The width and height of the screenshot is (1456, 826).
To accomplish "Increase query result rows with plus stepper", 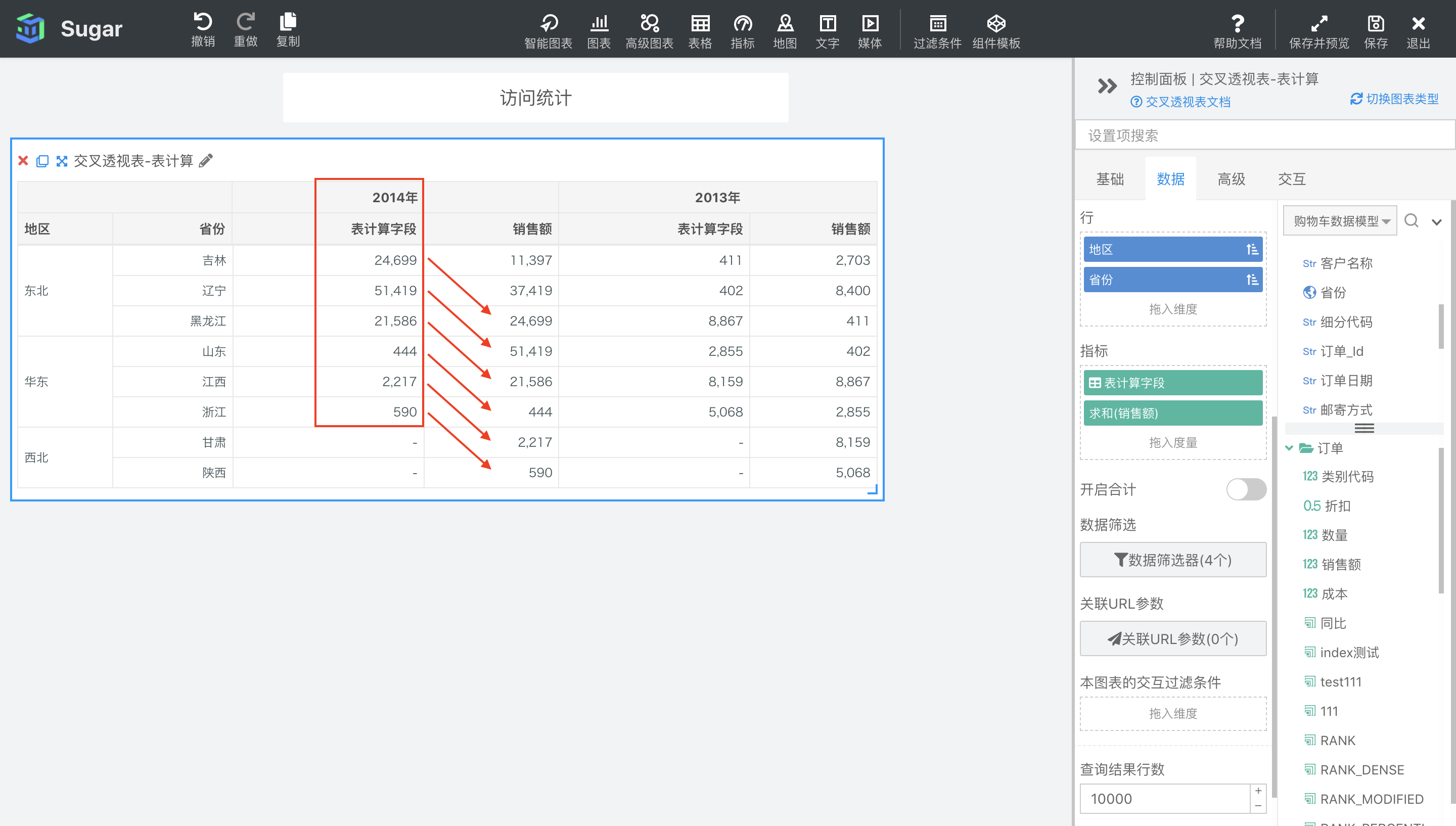I will [1258, 792].
